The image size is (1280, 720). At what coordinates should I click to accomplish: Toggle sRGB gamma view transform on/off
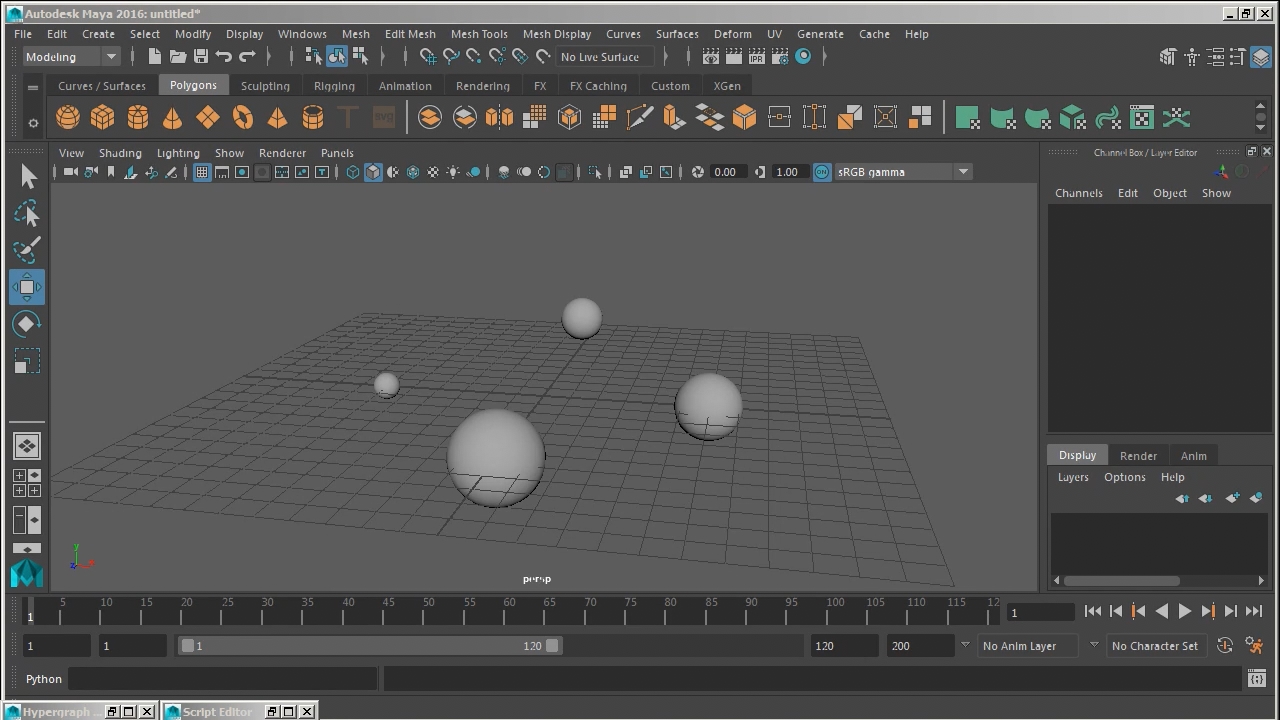(821, 172)
